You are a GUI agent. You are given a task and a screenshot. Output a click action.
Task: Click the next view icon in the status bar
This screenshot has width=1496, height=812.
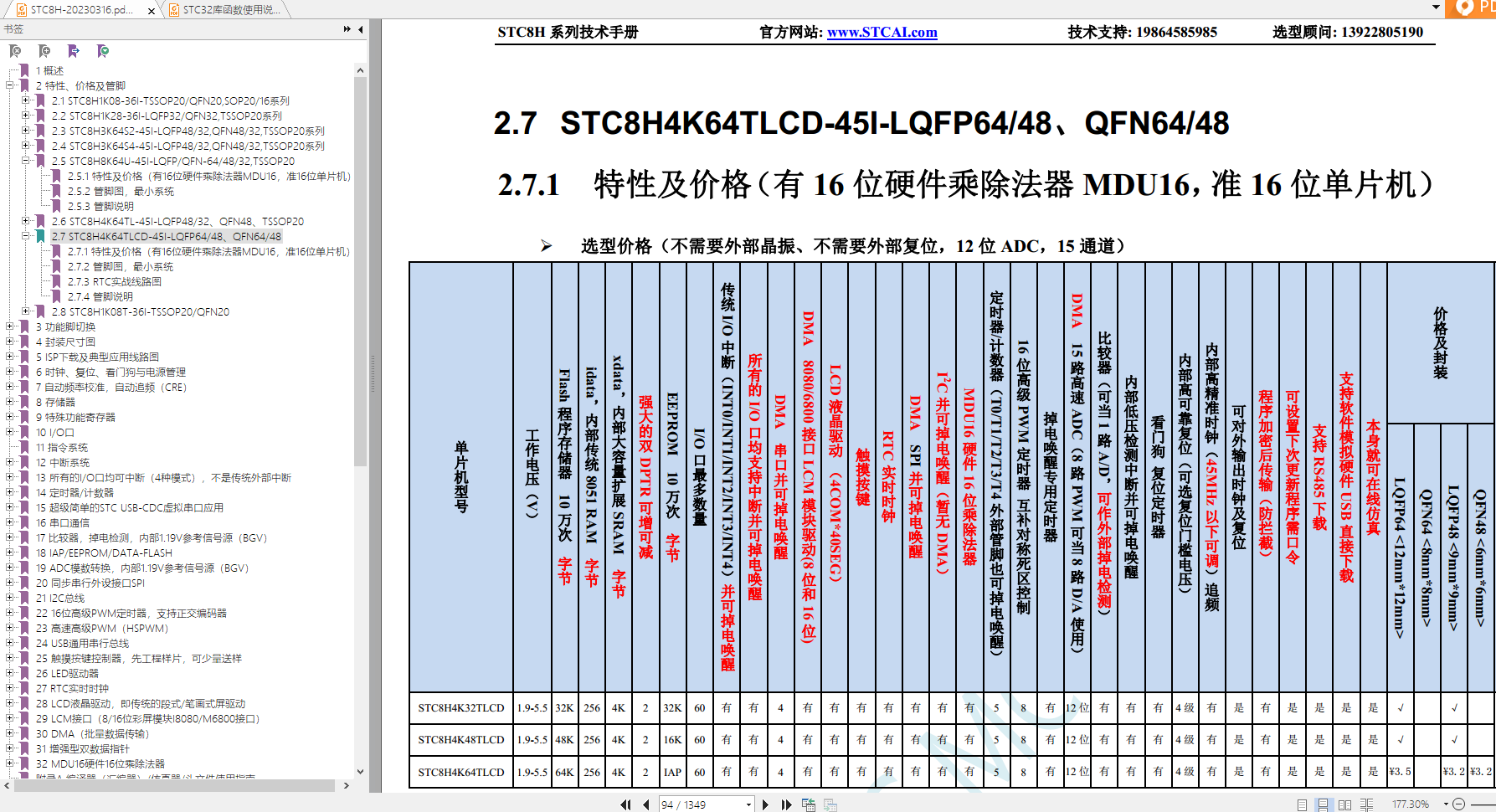[x=830, y=804]
